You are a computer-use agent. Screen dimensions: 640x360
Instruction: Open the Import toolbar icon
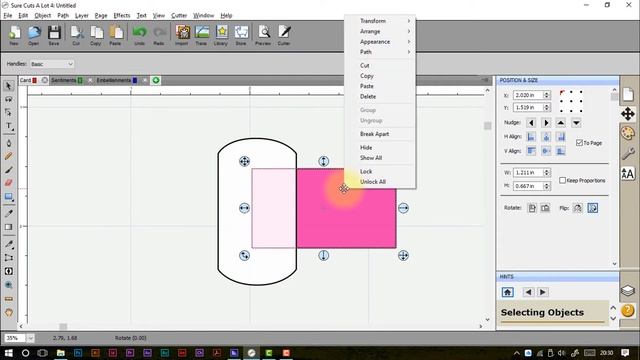[x=182, y=35]
